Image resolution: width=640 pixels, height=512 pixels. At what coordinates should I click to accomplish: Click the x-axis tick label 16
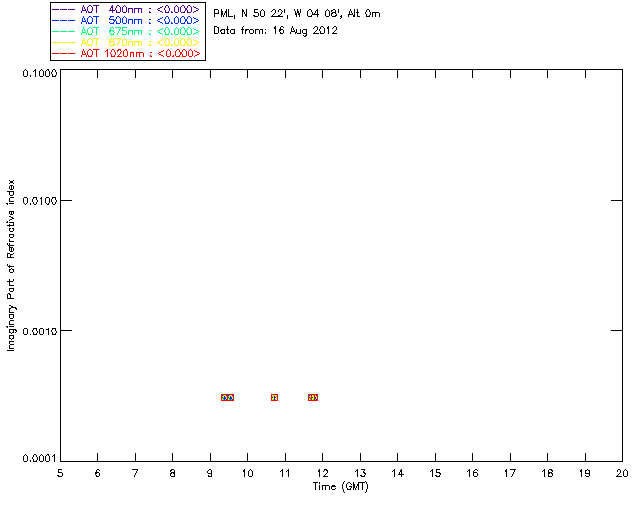tap(472, 473)
